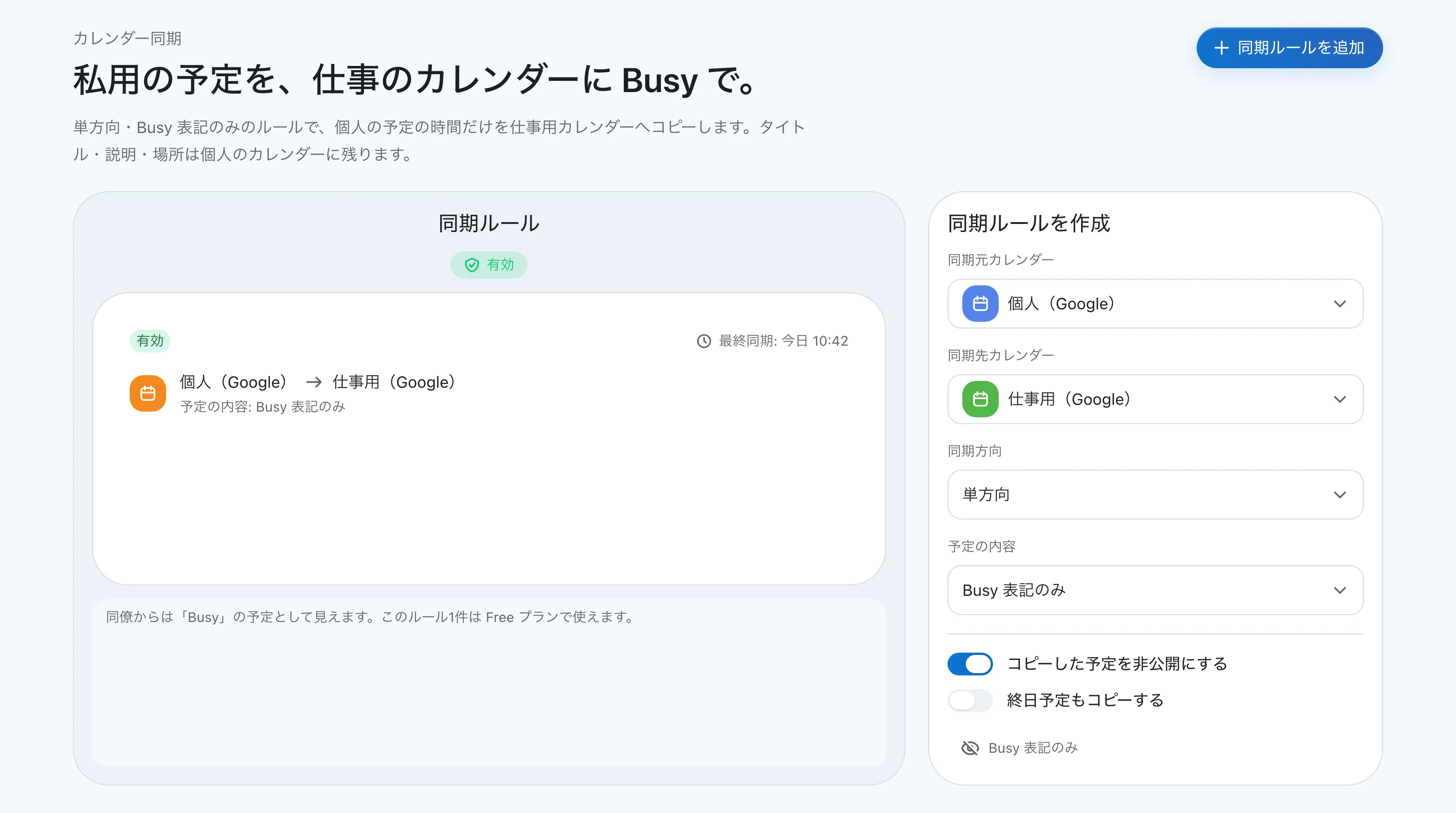The width and height of the screenshot is (1456, 813).
Task: Click the crossed-eye icon next to Busy 表記のみ
Action: tap(970, 748)
